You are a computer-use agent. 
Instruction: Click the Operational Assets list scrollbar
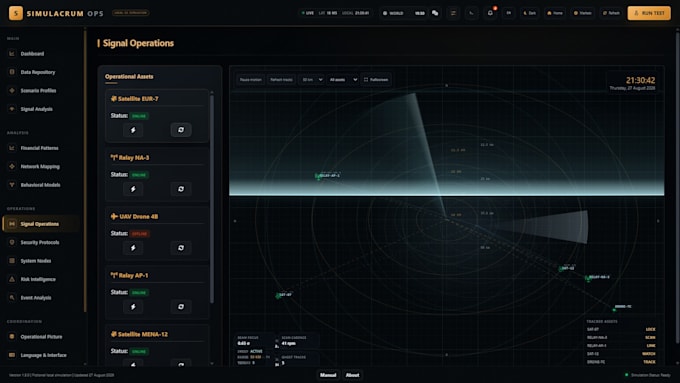212,200
